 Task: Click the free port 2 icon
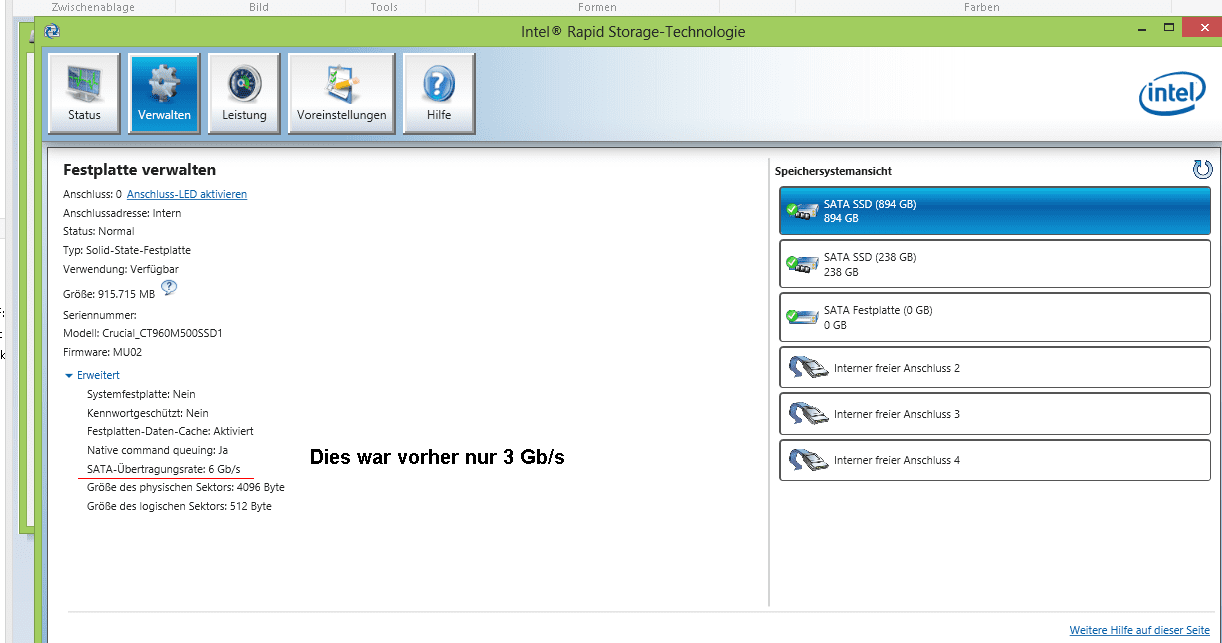(808, 368)
